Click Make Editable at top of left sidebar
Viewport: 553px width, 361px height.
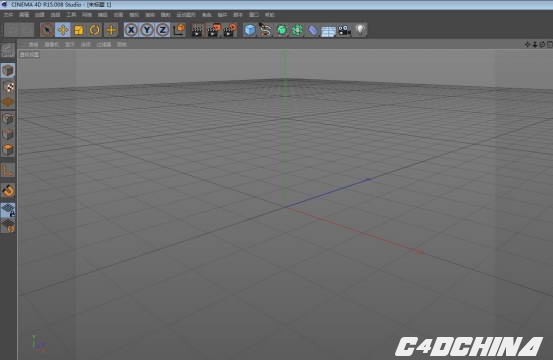(x=8, y=51)
